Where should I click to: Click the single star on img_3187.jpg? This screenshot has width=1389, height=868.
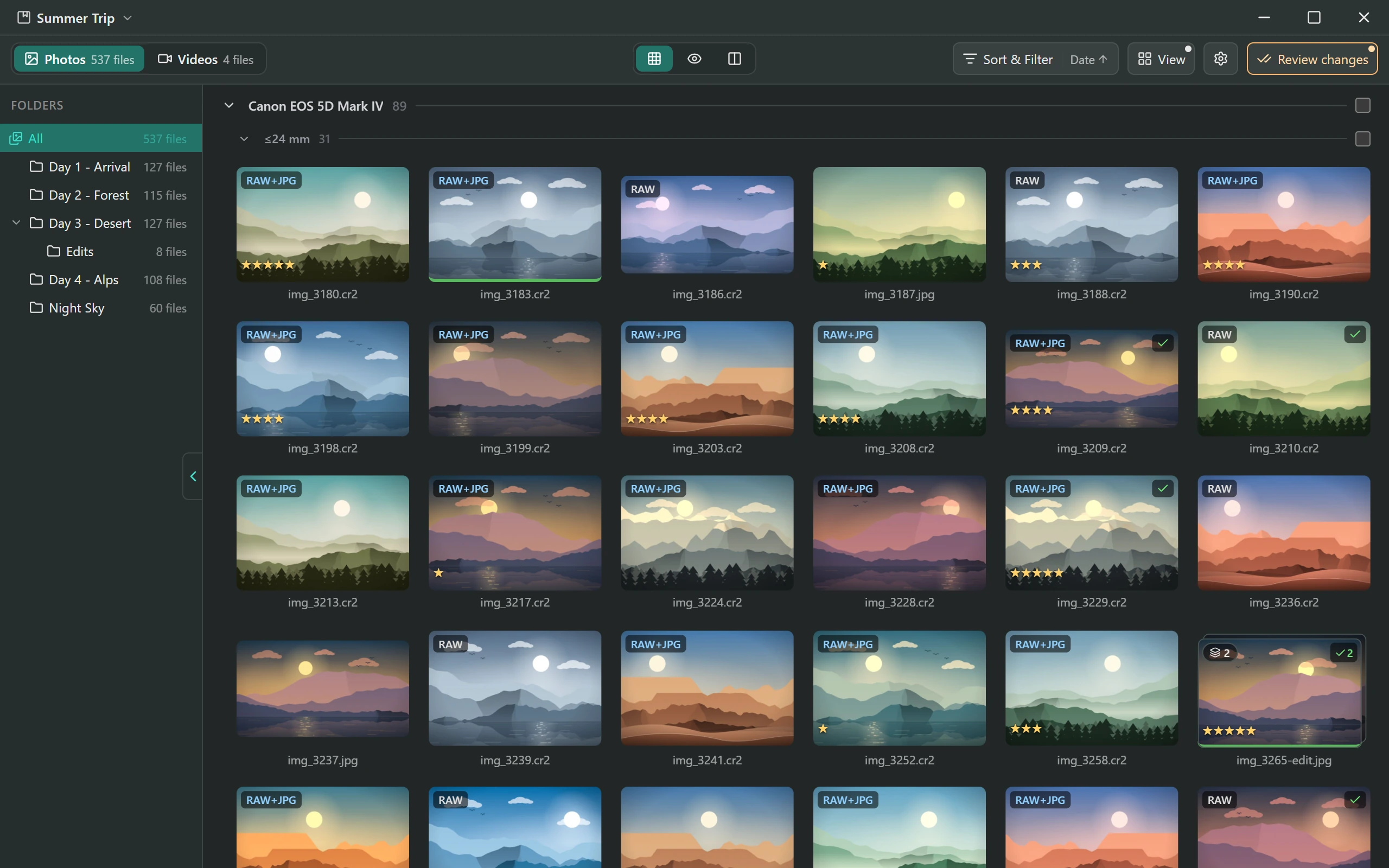pyautogui.click(x=823, y=265)
